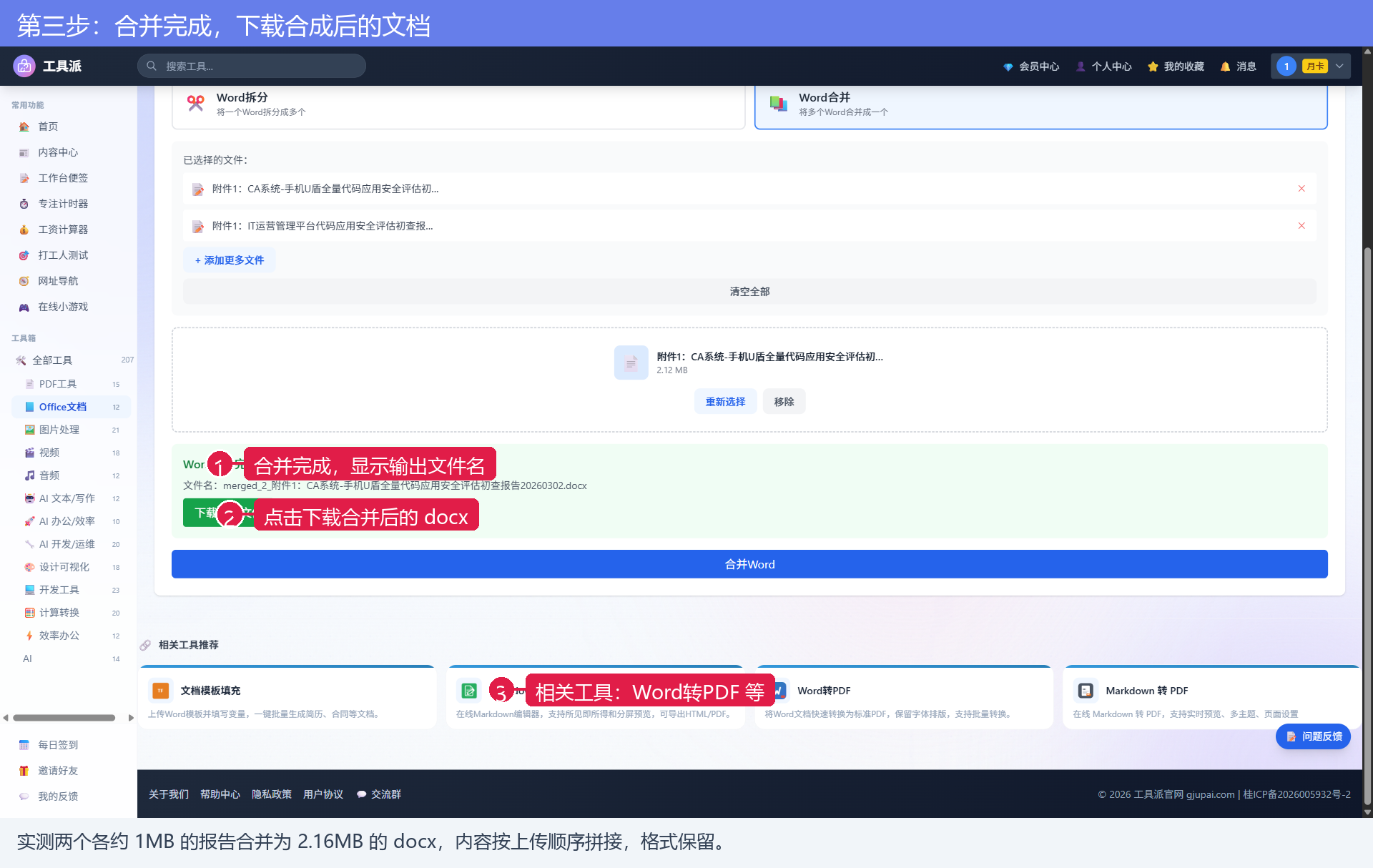Viewport: 1373px width, 868px height.
Task: Select 开发工具 category
Action: [x=72, y=590]
